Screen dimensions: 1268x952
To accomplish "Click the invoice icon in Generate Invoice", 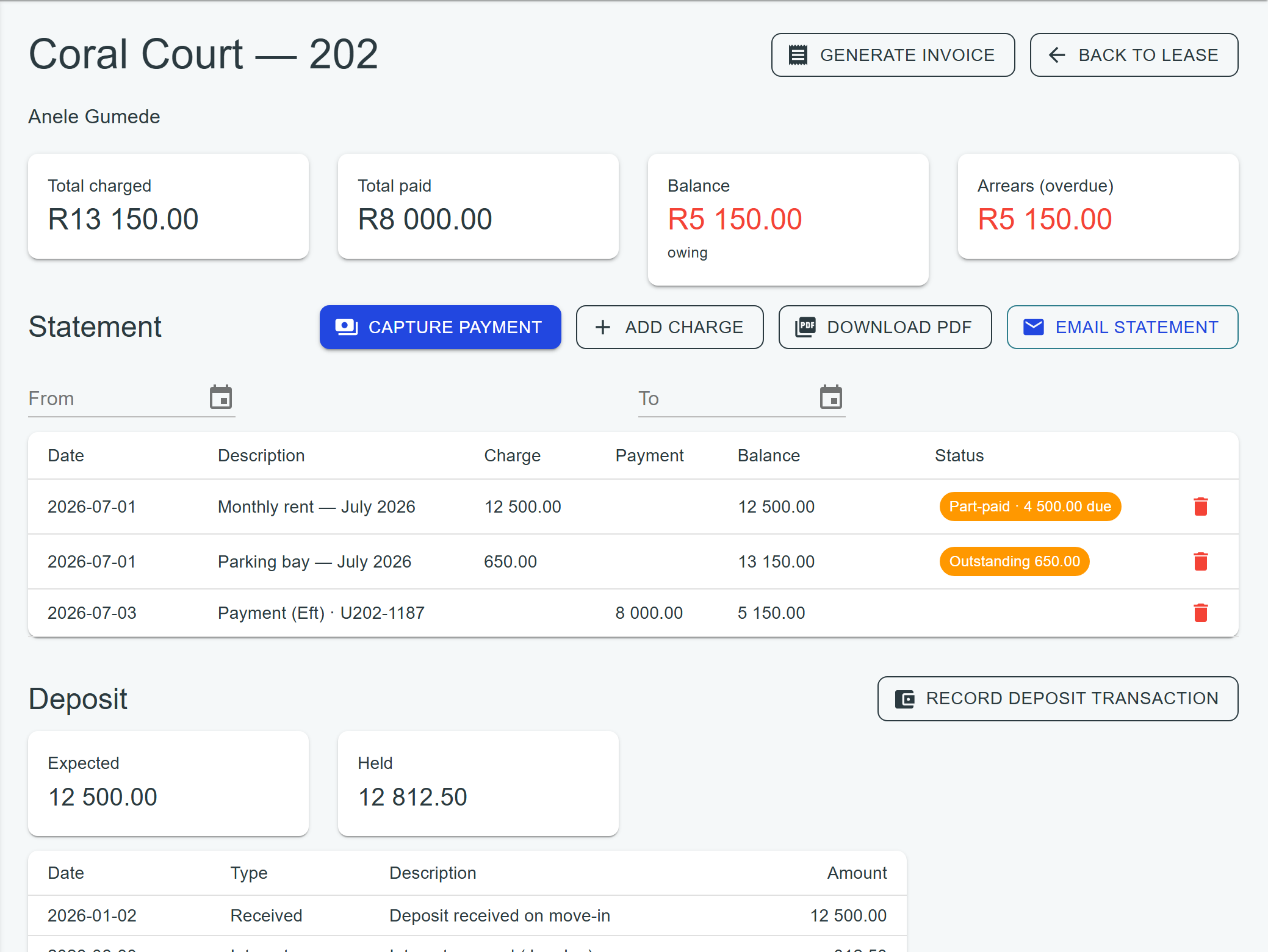I will [798, 55].
